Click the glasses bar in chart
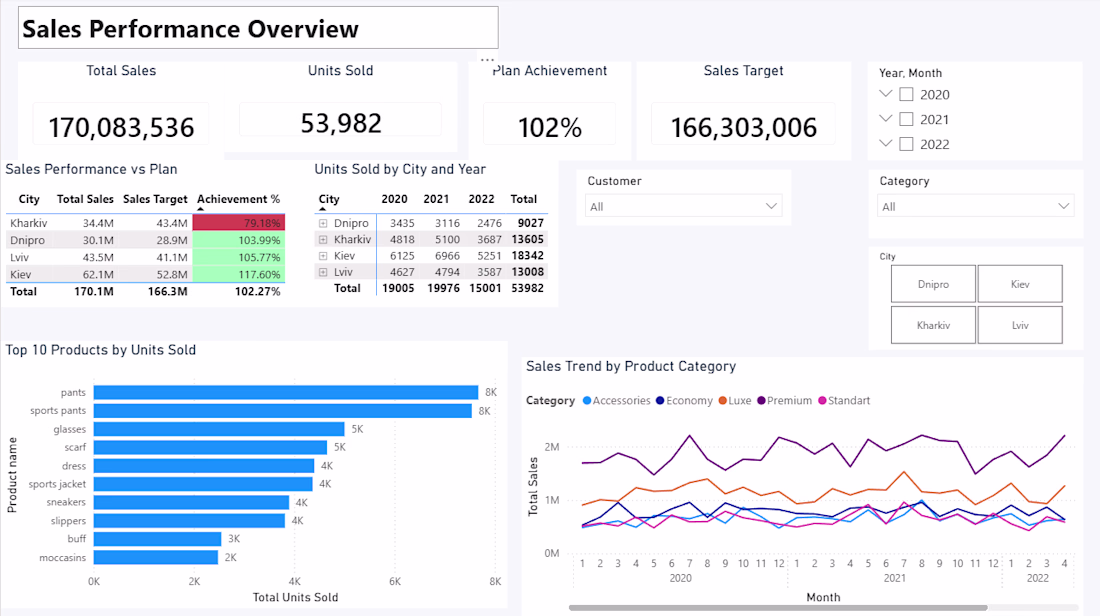The width and height of the screenshot is (1100, 616). 219,429
